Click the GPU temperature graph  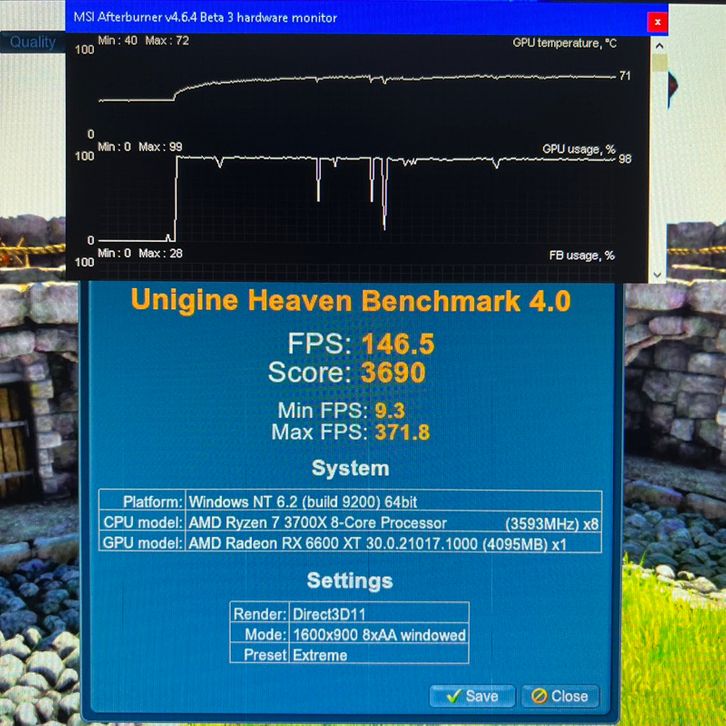coord(360,85)
